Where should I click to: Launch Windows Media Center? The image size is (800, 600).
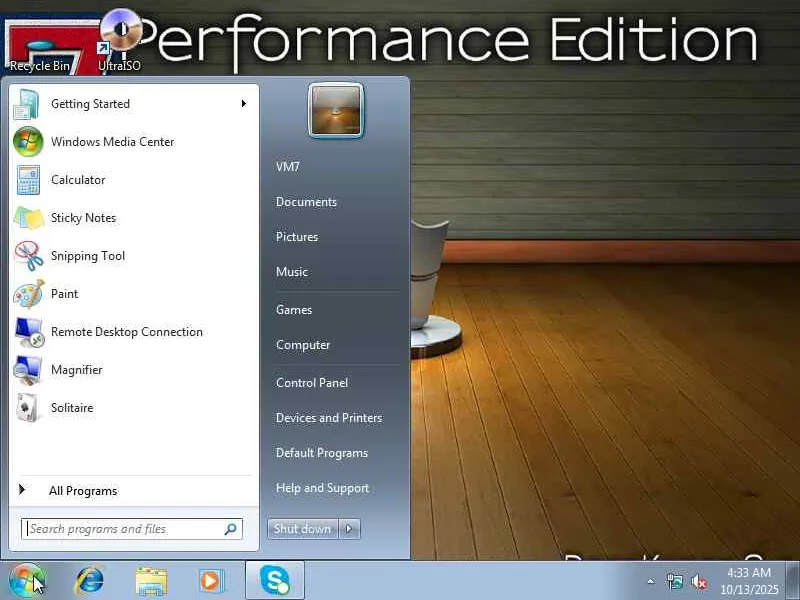(x=134, y=142)
